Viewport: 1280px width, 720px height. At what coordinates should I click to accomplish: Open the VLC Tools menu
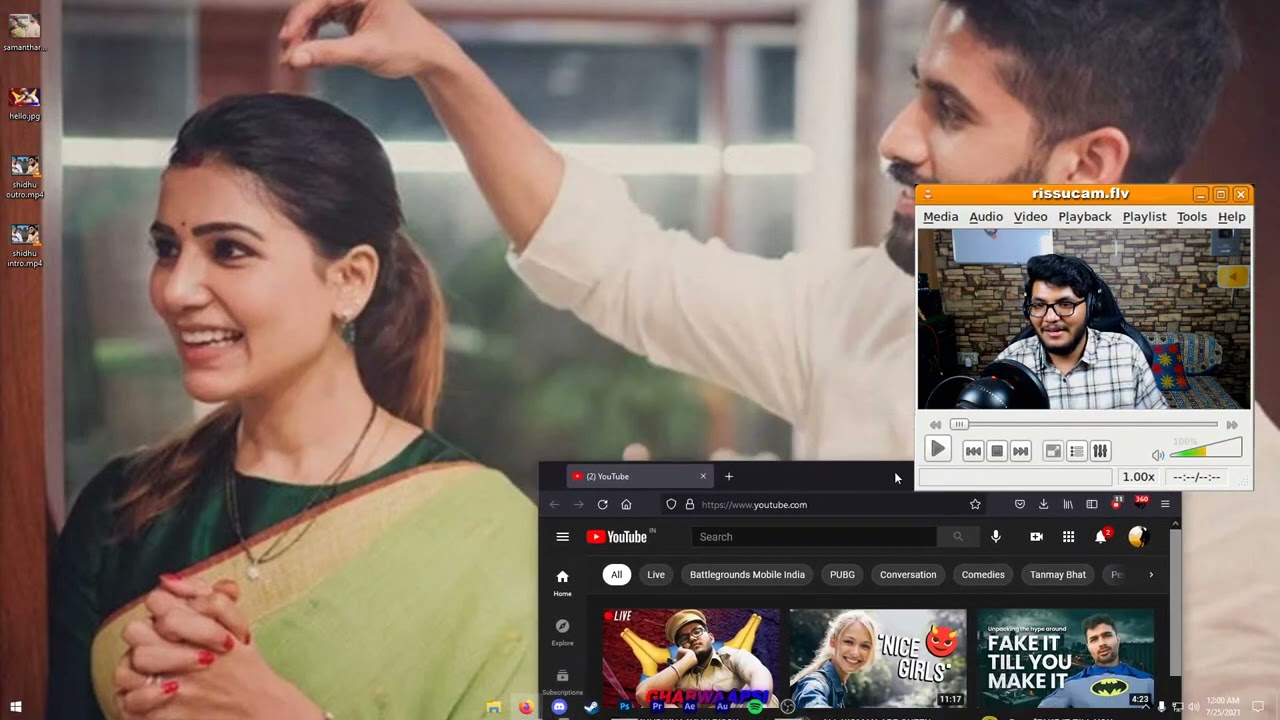tap(1191, 216)
